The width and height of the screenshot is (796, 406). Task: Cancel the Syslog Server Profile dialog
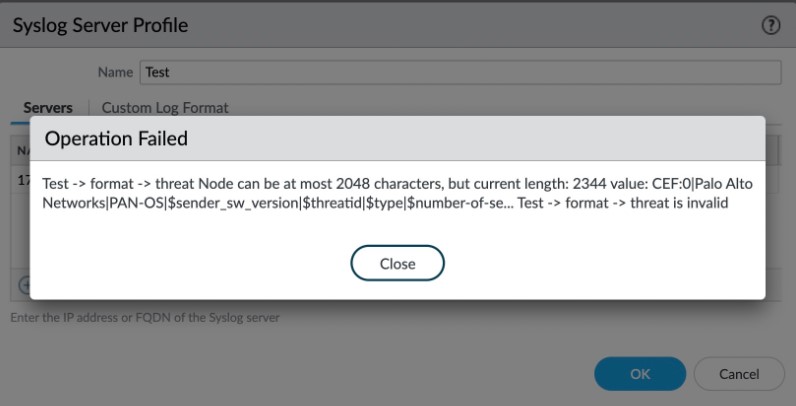[738, 373]
